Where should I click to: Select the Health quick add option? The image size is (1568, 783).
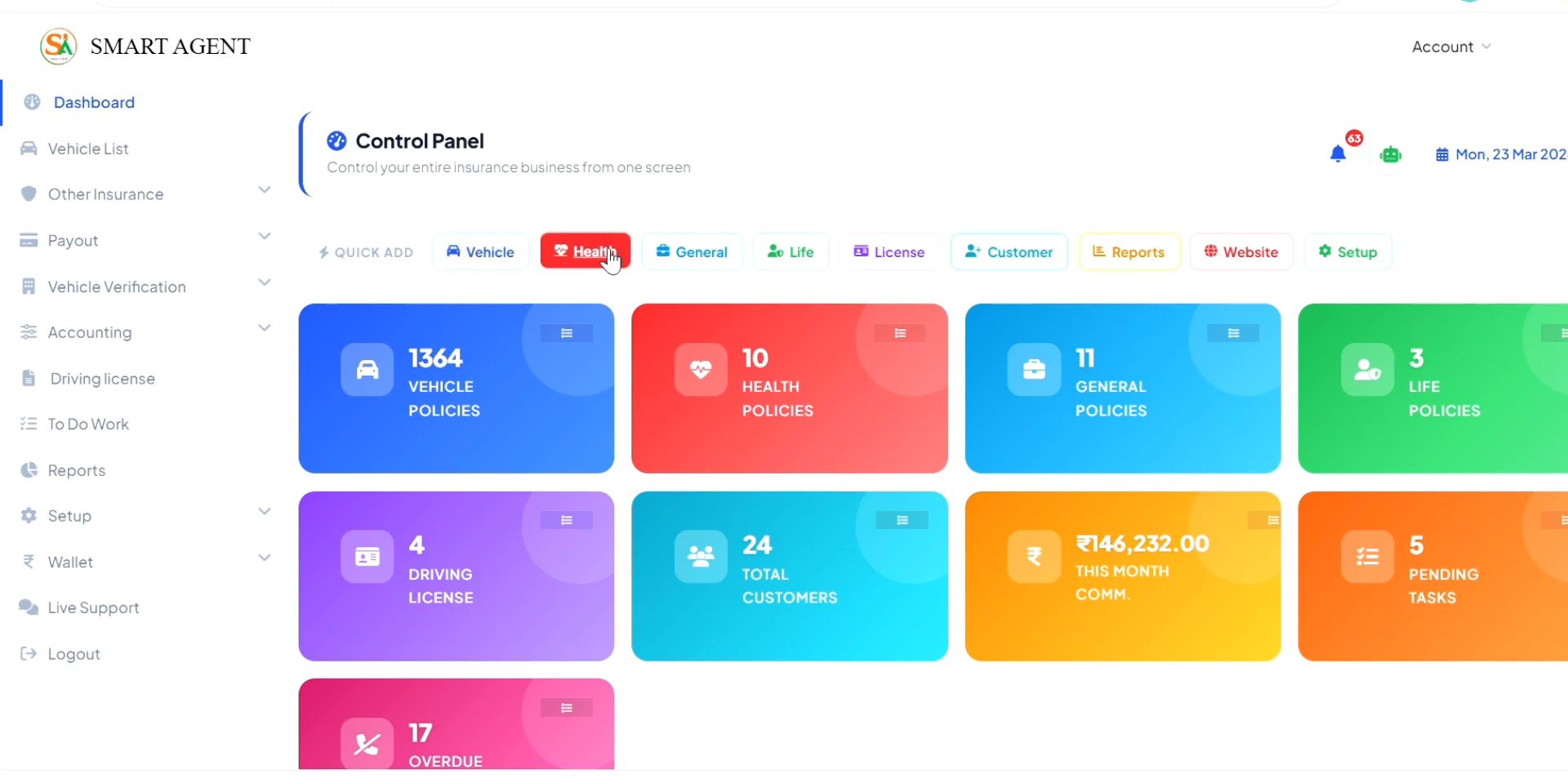click(x=585, y=251)
